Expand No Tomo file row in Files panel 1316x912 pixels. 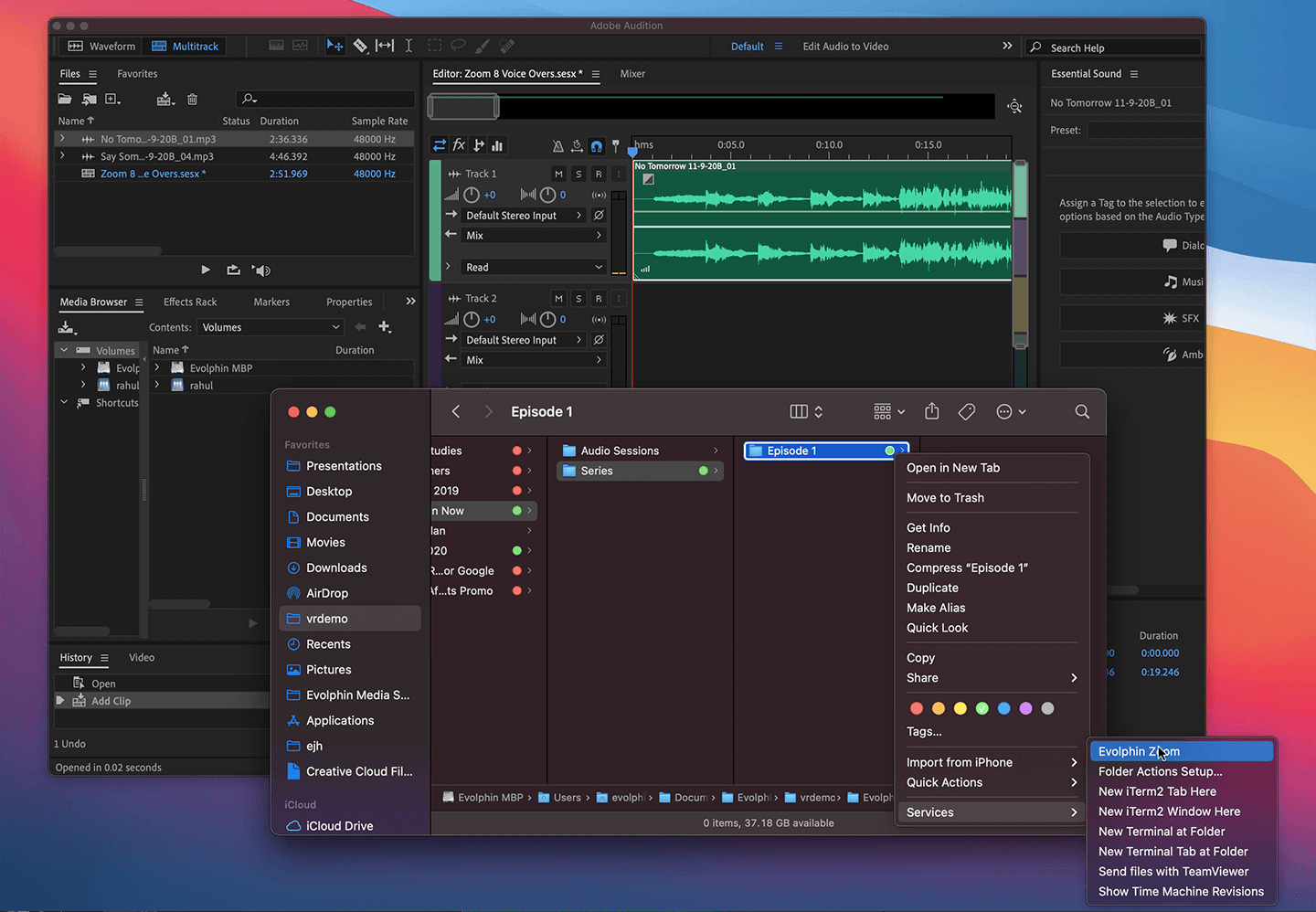(x=62, y=139)
